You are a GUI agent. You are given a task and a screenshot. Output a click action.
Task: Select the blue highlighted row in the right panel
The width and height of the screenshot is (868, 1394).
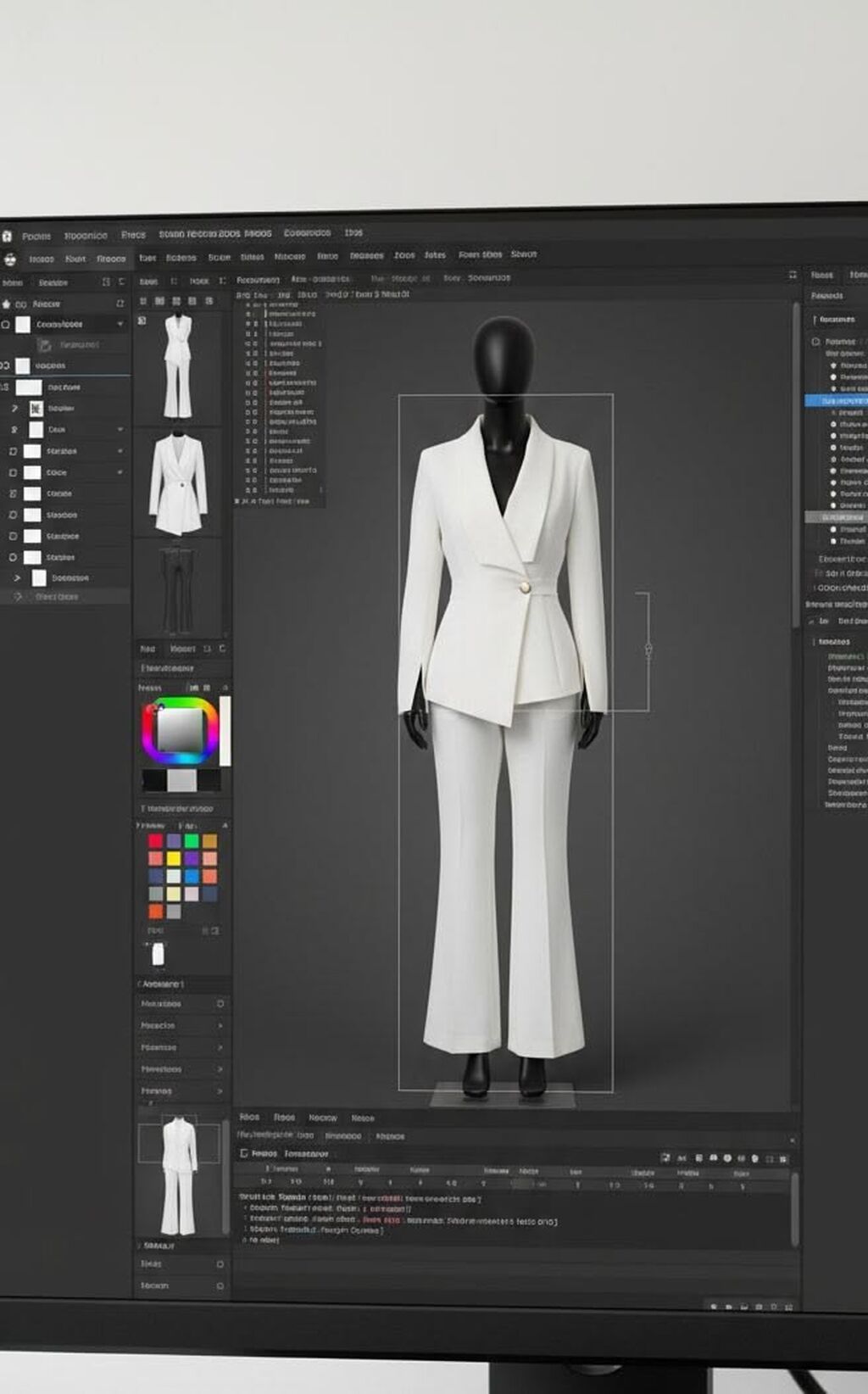click(836, 400)
